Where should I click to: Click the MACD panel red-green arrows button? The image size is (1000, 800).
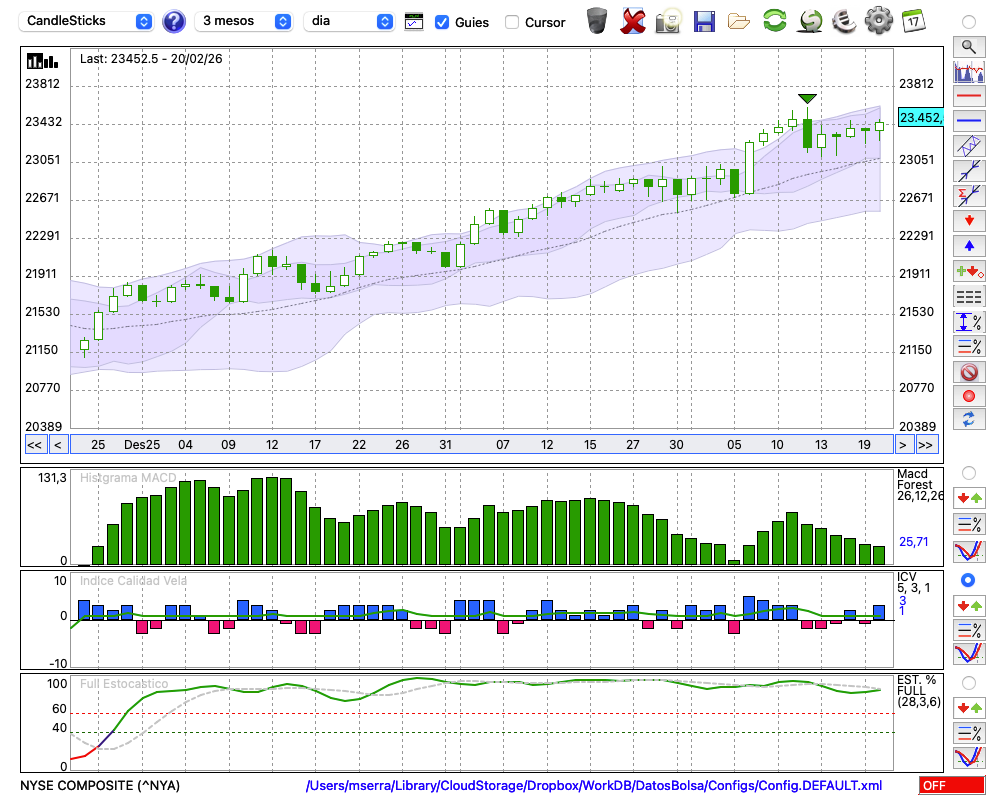969,498
